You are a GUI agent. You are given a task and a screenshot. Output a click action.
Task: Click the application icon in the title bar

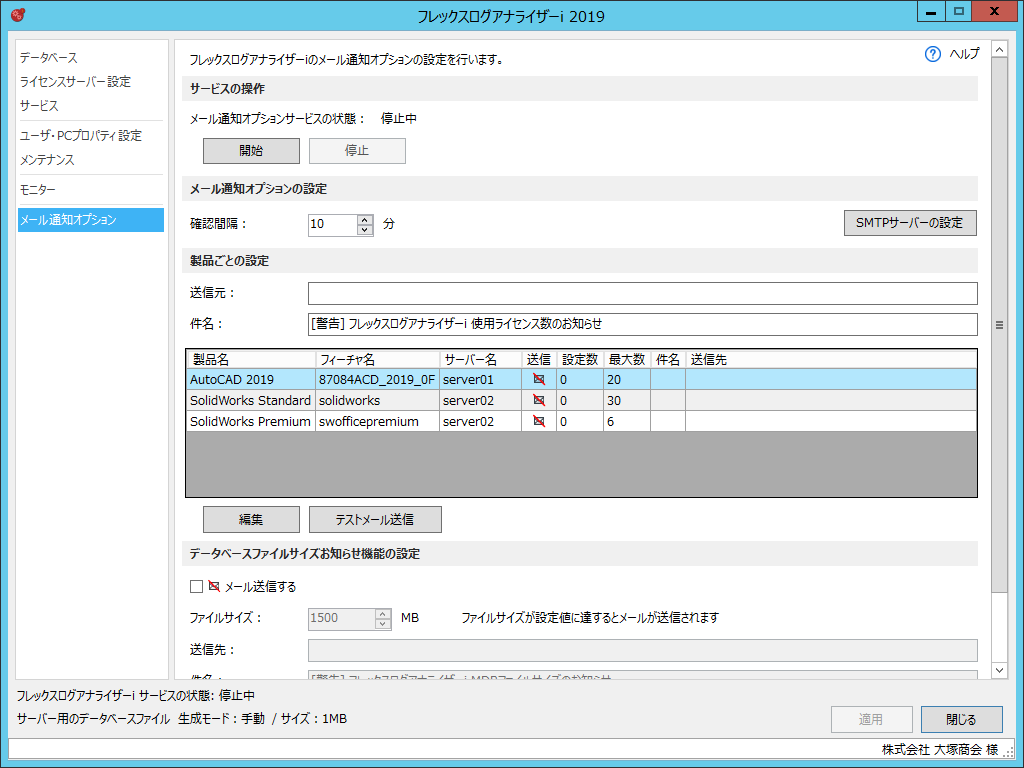(18, 14)
